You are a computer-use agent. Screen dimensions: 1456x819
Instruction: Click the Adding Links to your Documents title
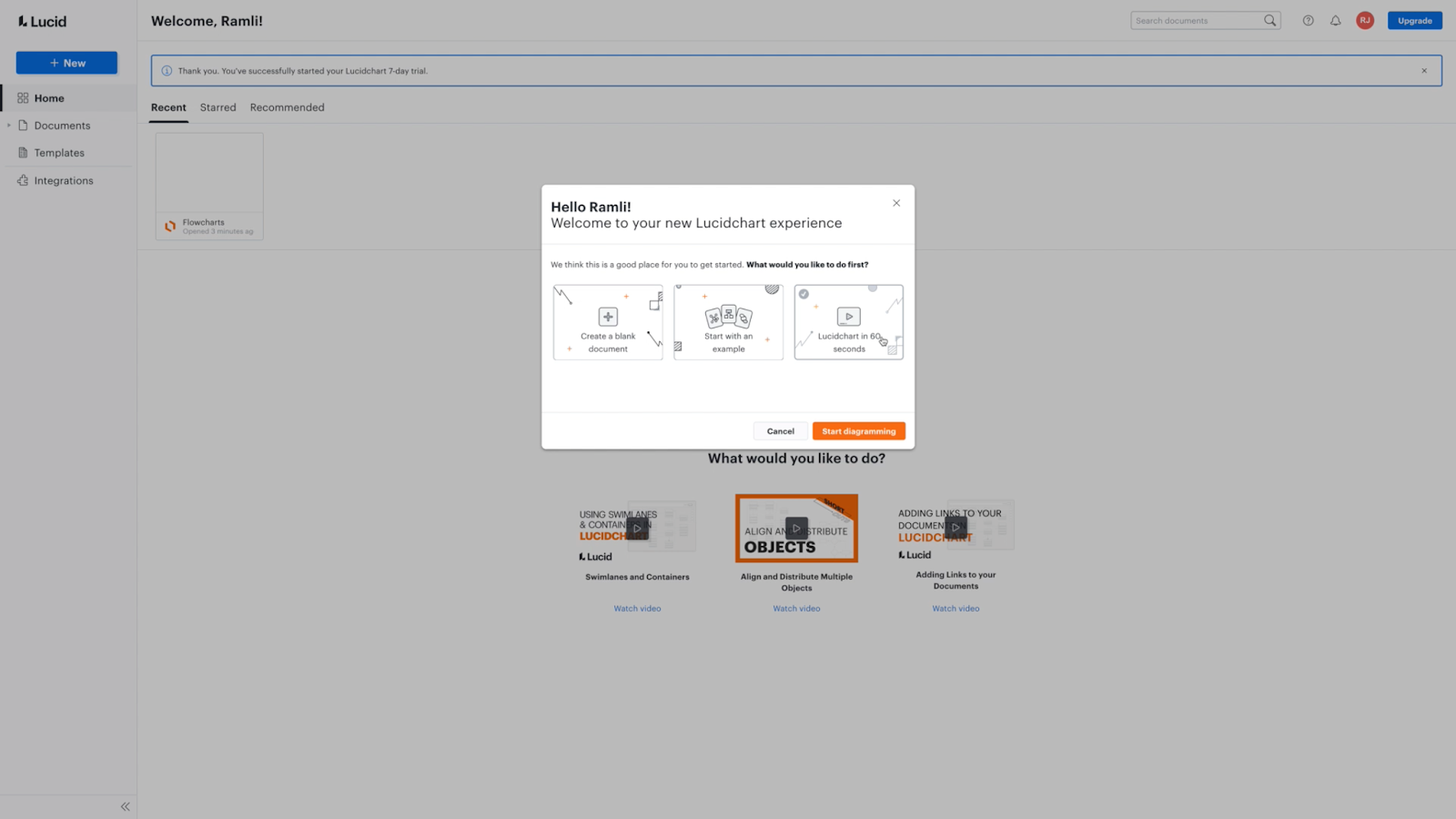point(955,581)
